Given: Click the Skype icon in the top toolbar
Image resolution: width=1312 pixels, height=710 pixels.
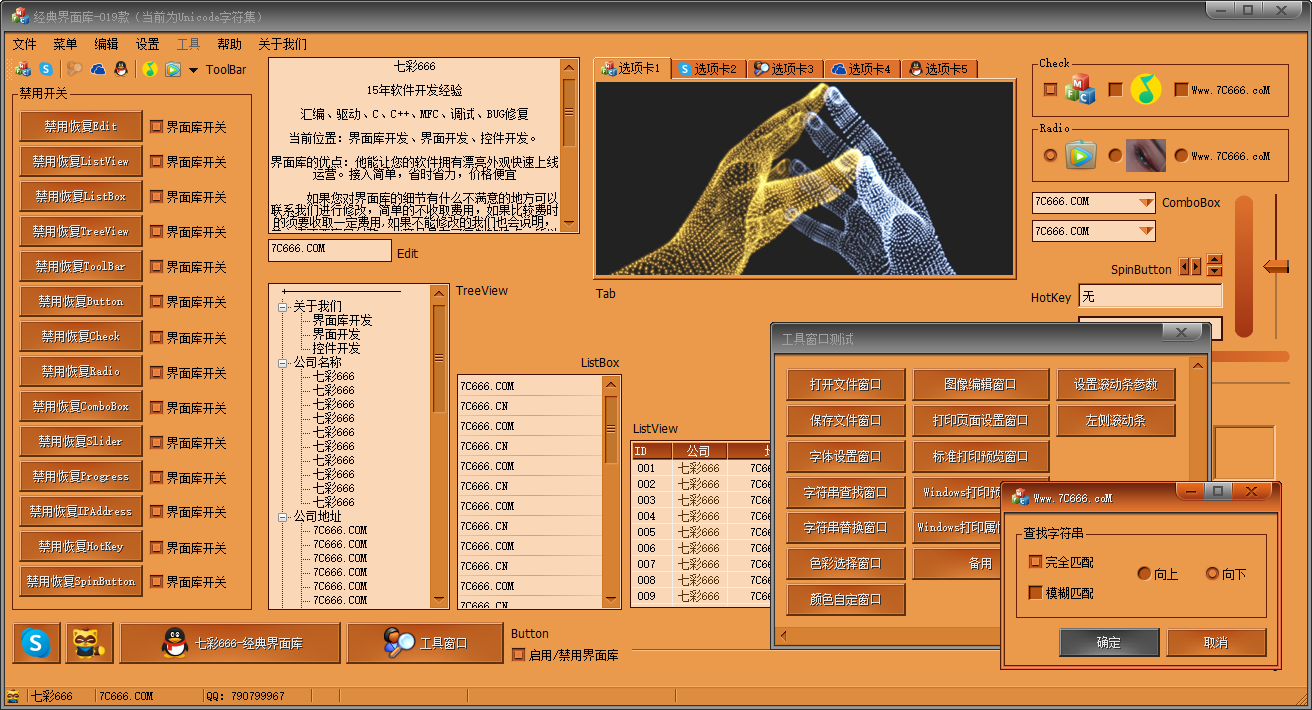Looking at the screenshot, I should tap(46, 69).
